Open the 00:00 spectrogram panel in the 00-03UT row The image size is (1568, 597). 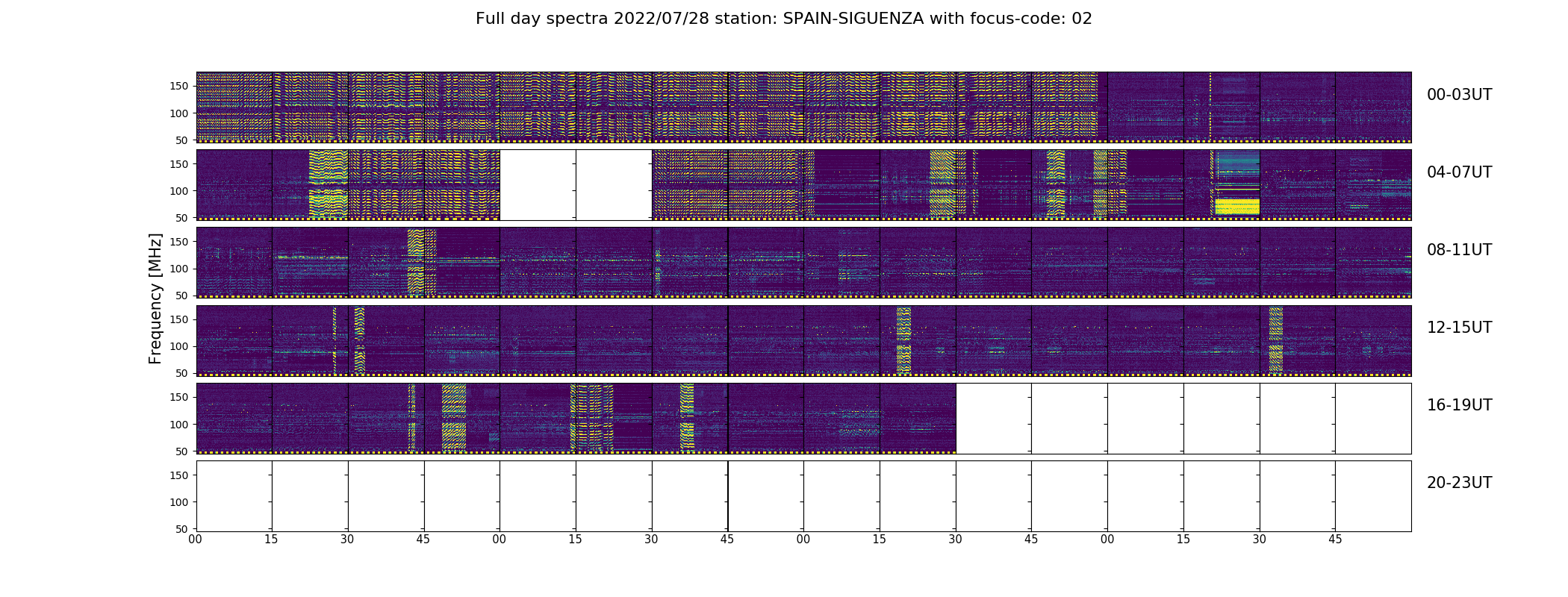(234, 107)
